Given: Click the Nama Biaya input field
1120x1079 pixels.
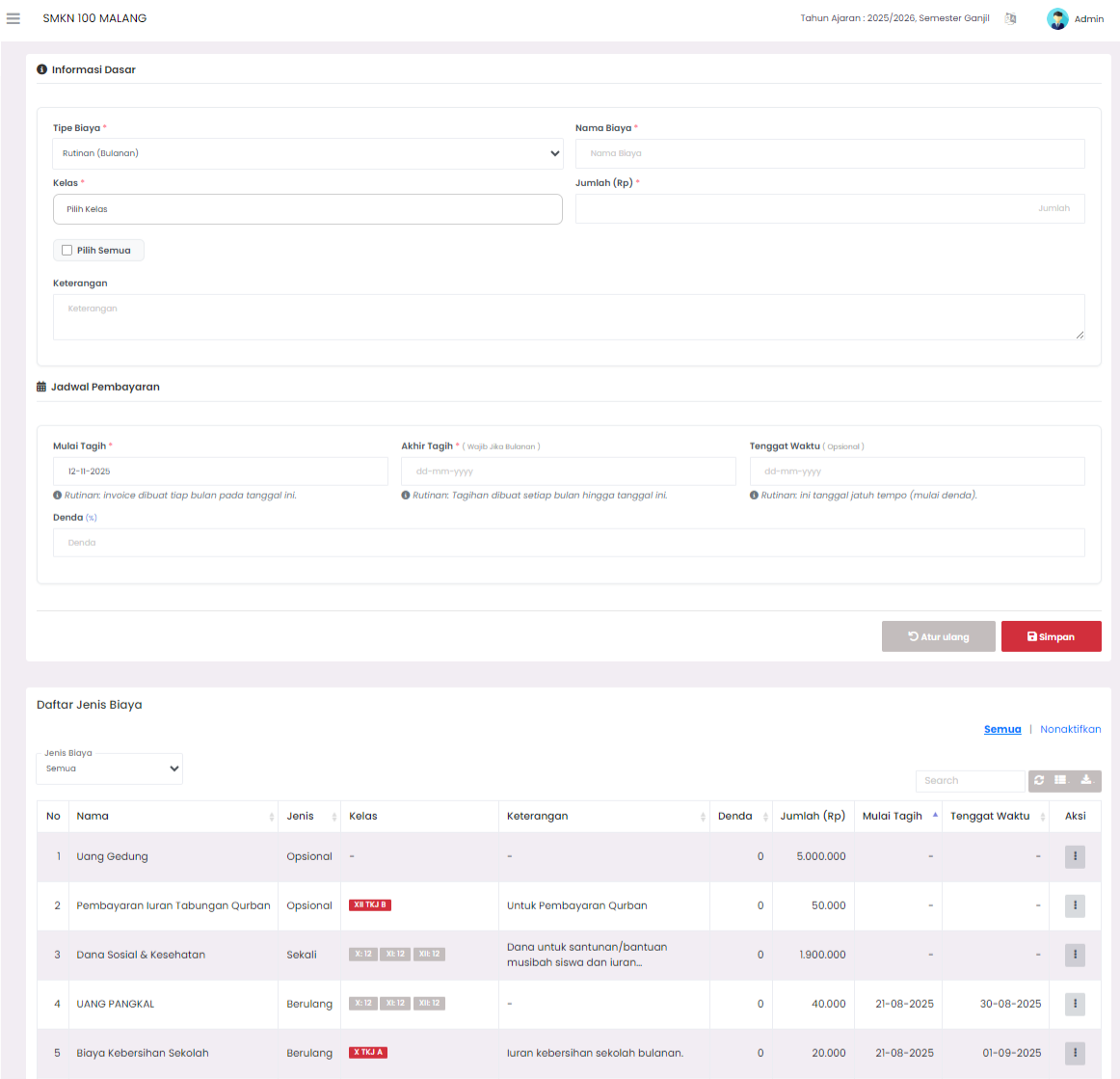Looking at the screenshot, I should [829, 153].
